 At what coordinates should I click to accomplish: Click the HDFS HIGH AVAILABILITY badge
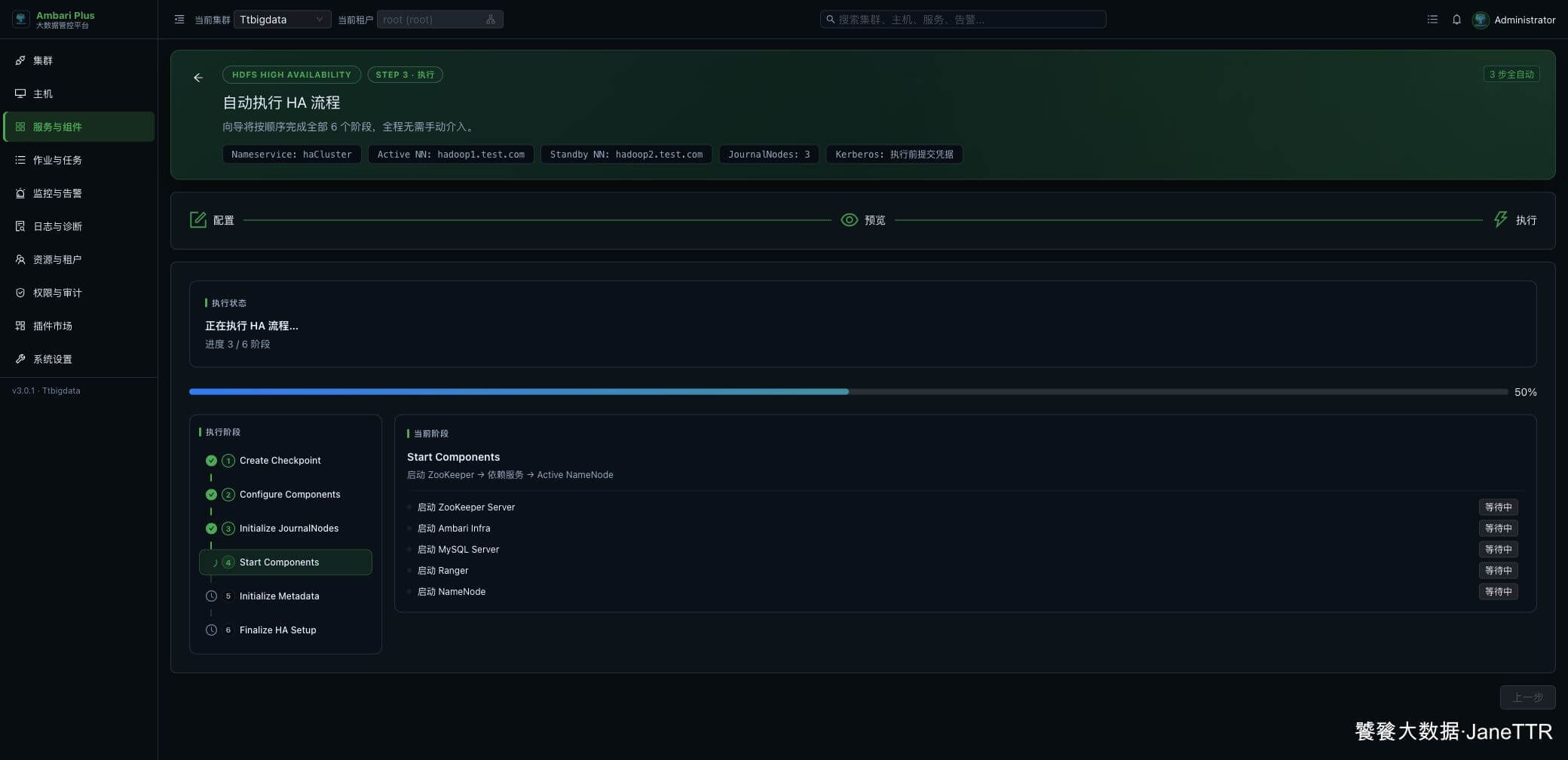click(x=292, y=75)
